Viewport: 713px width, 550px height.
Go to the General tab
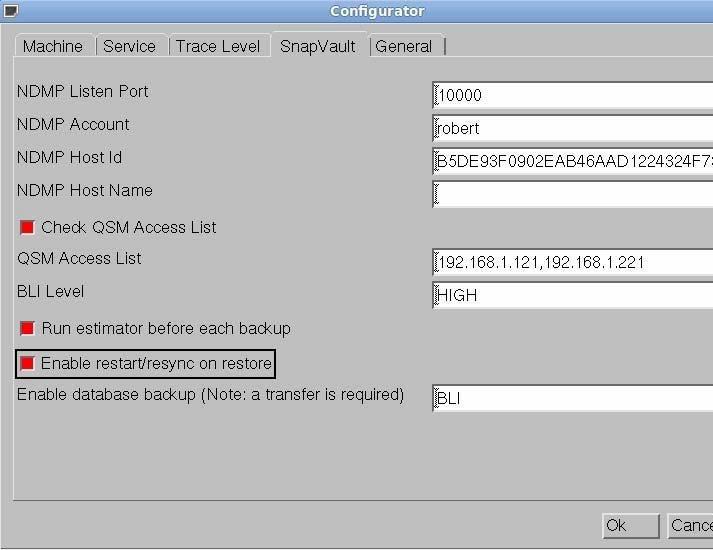(404, 46)
